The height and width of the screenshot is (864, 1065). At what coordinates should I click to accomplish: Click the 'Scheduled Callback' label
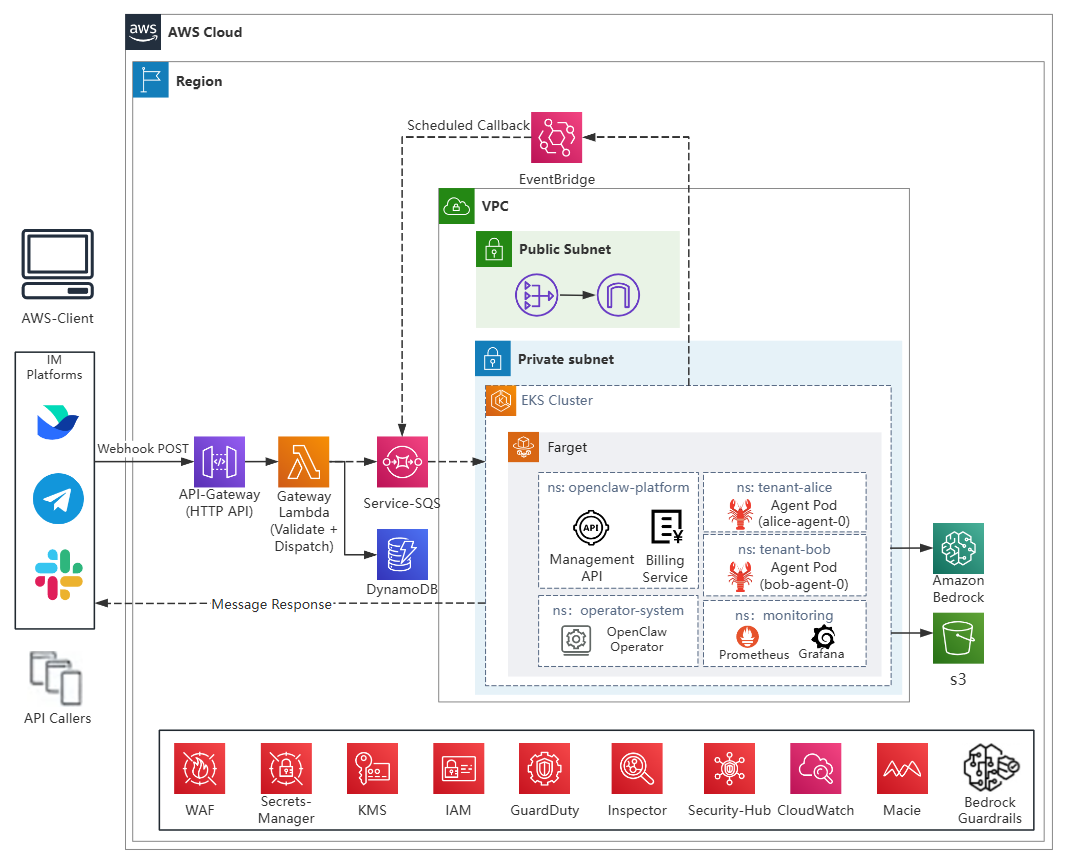click(468, 125)
